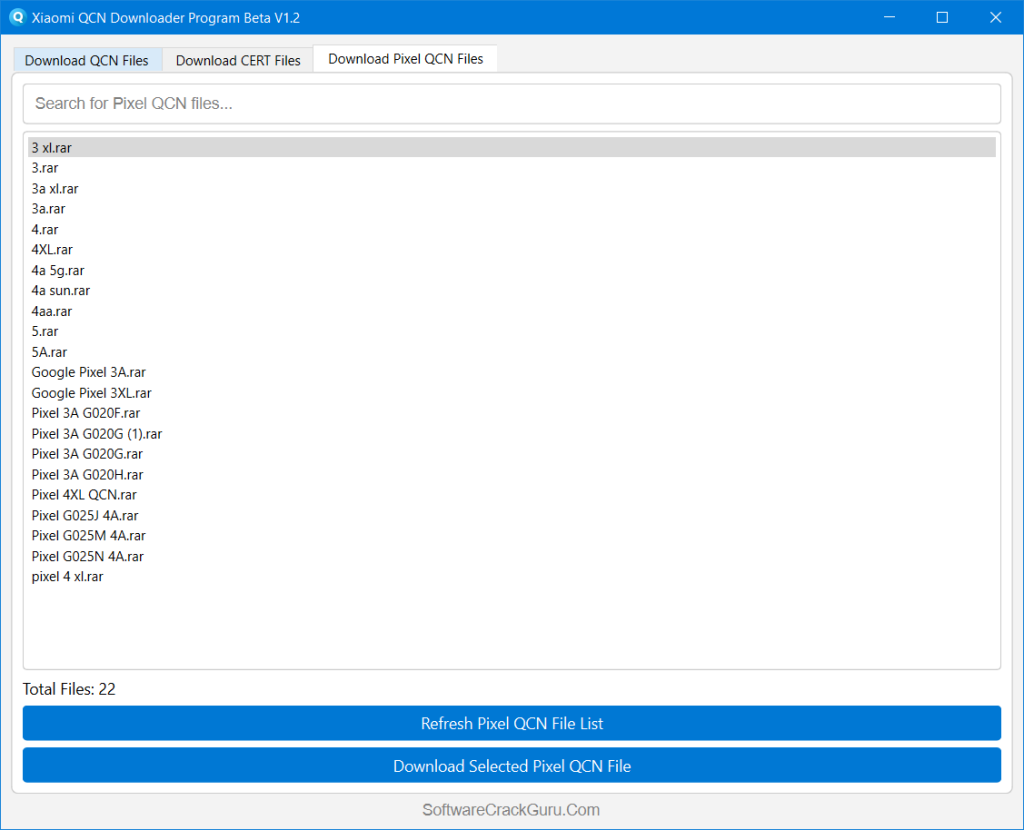Refresh Pixel QCN File List
Viewport: 1024px width, 830px height.
pyautogui.click(x=512, y=724)
